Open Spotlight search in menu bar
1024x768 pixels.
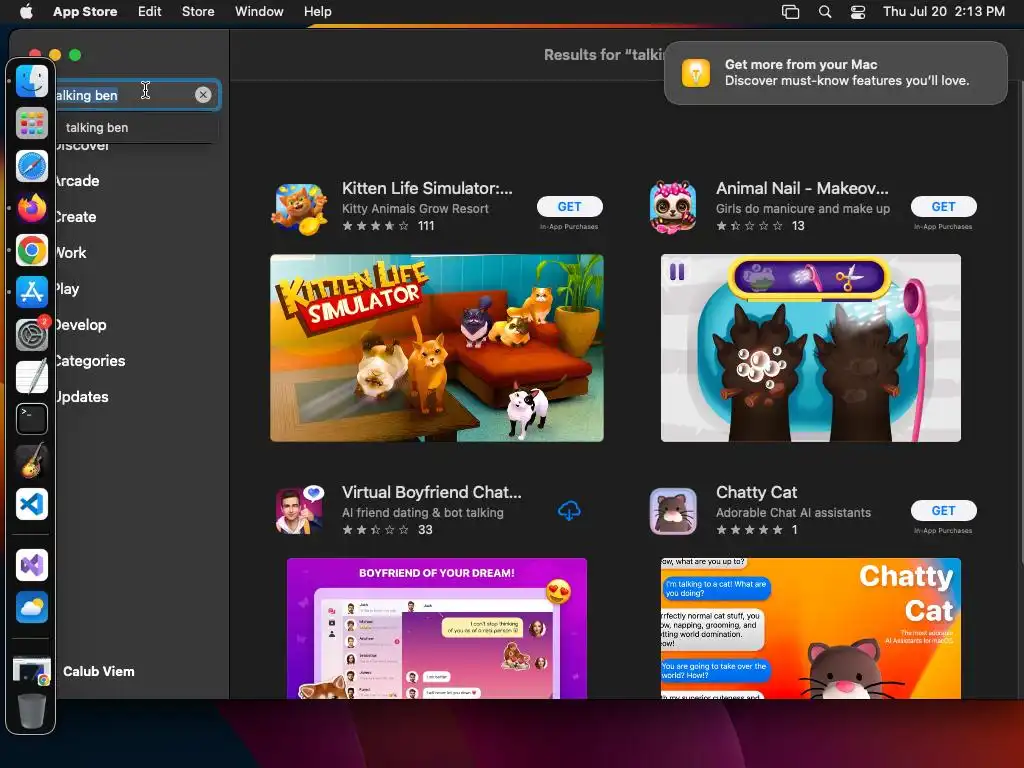[x=825, y=12]
